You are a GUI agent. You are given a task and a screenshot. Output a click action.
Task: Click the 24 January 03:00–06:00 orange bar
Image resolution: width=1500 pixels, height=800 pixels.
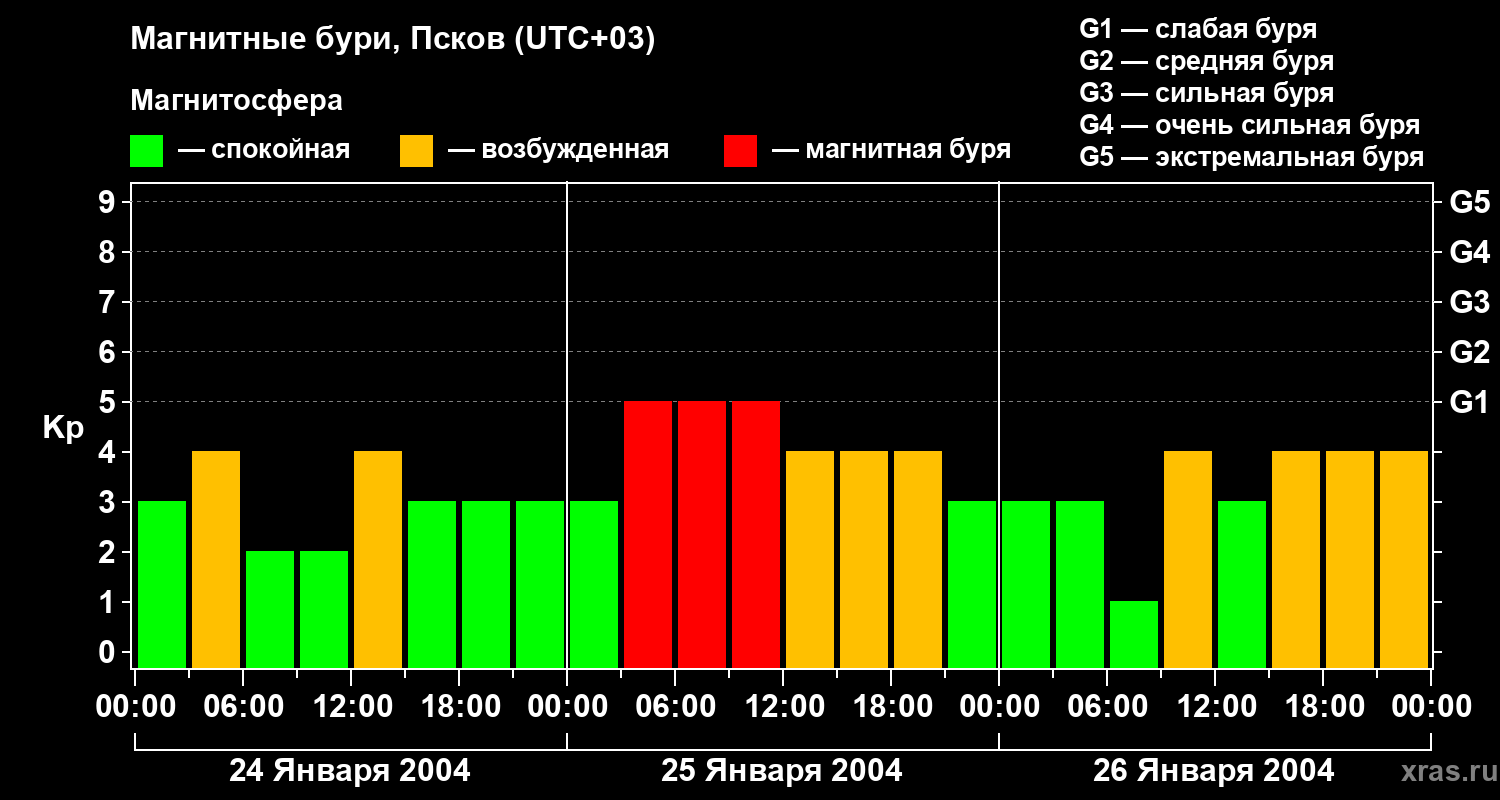[x=216, y=559]
